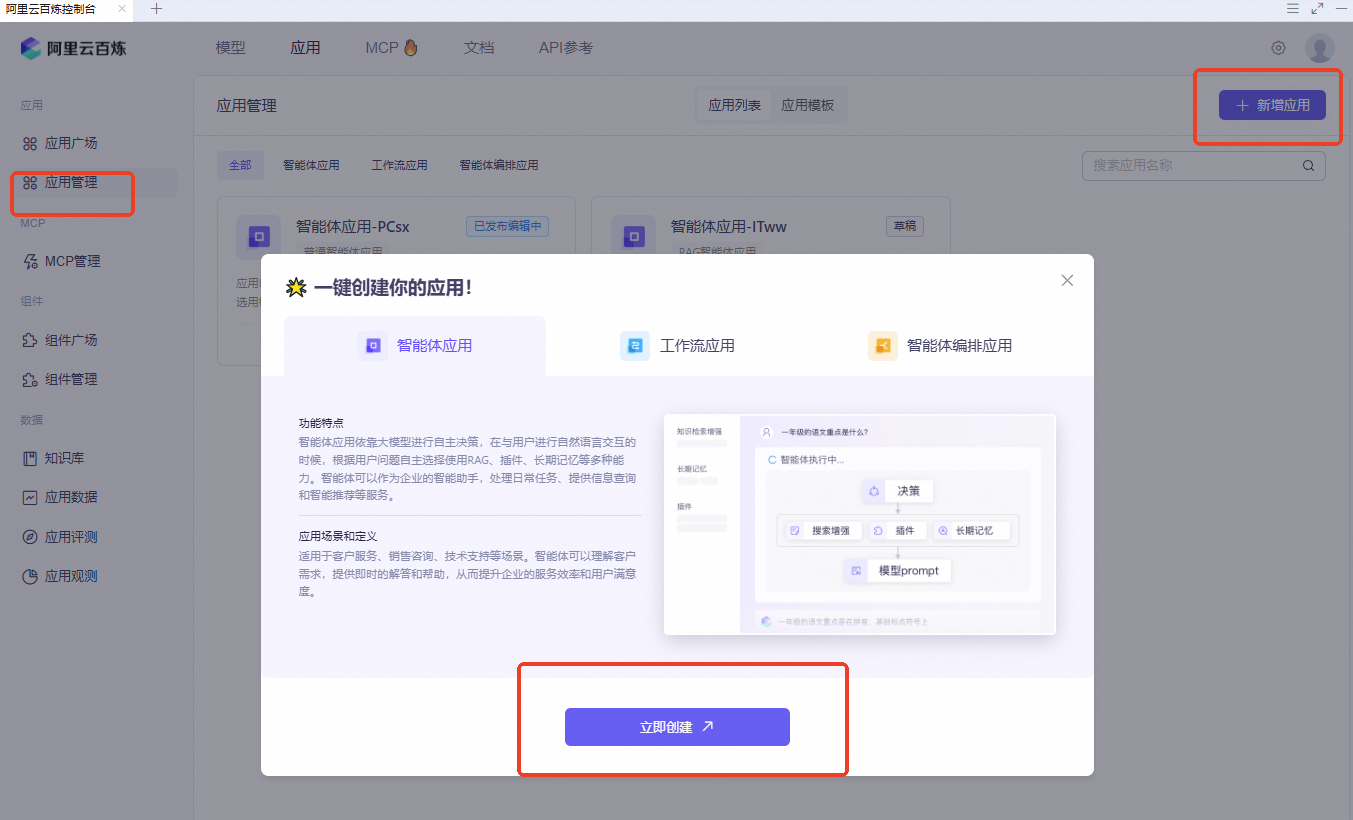Screen dimensions: 1353x820
Task: Click the agent flow preview image
Action: (860, 524)
